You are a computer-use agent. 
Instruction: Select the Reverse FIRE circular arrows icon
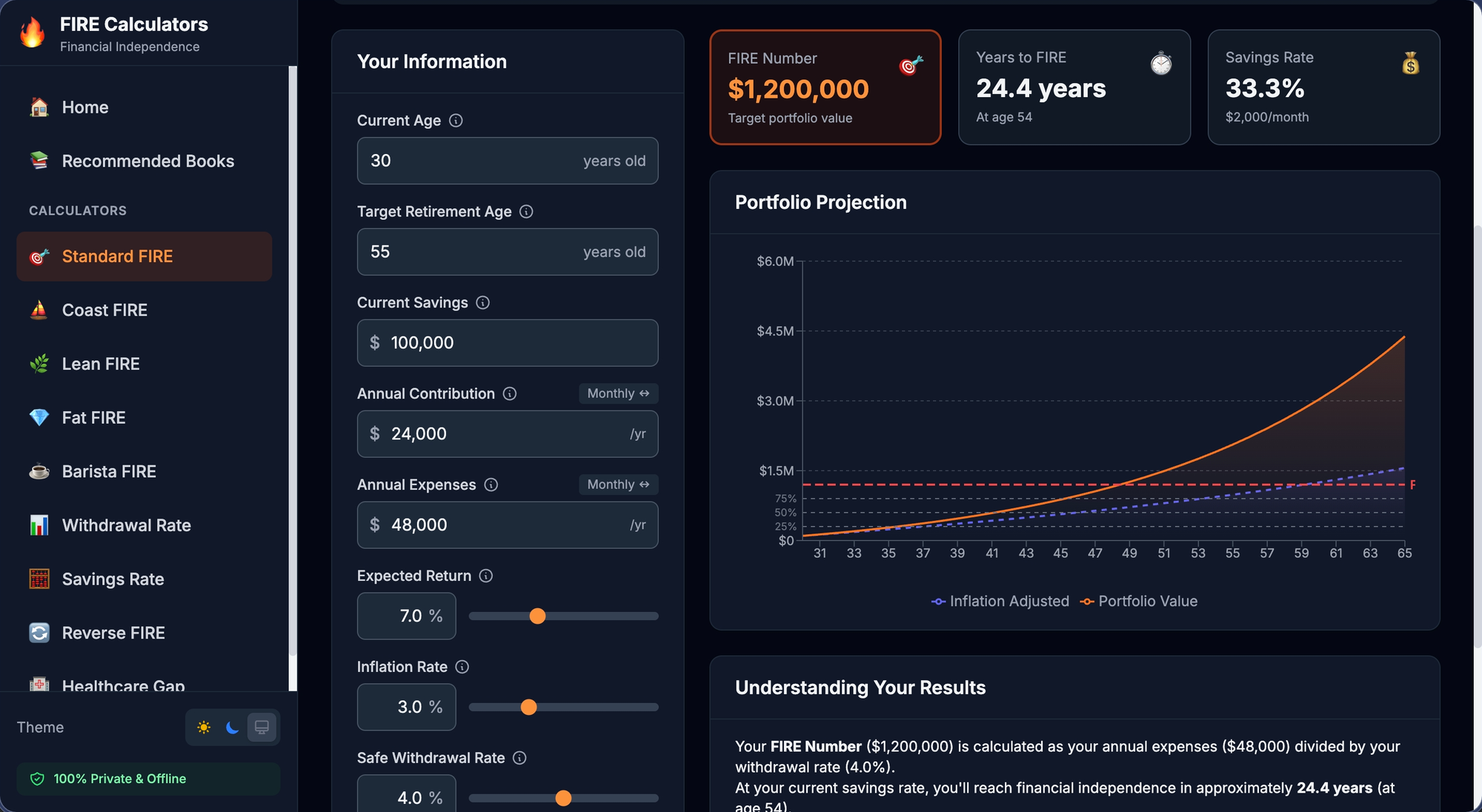[40, 633]
